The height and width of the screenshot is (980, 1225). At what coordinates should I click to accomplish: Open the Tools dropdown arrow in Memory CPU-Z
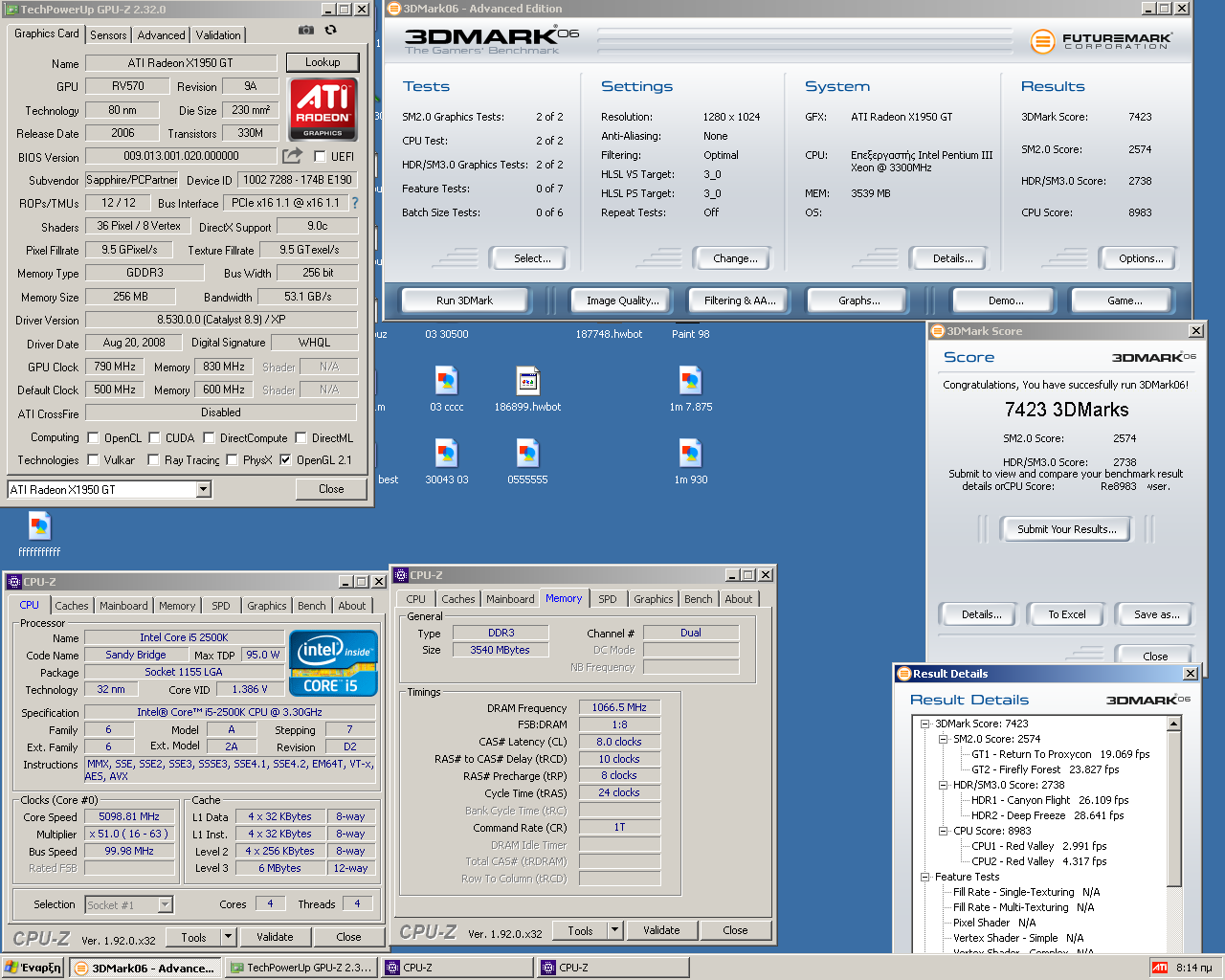pyautogui.click(x=615, y=929)
